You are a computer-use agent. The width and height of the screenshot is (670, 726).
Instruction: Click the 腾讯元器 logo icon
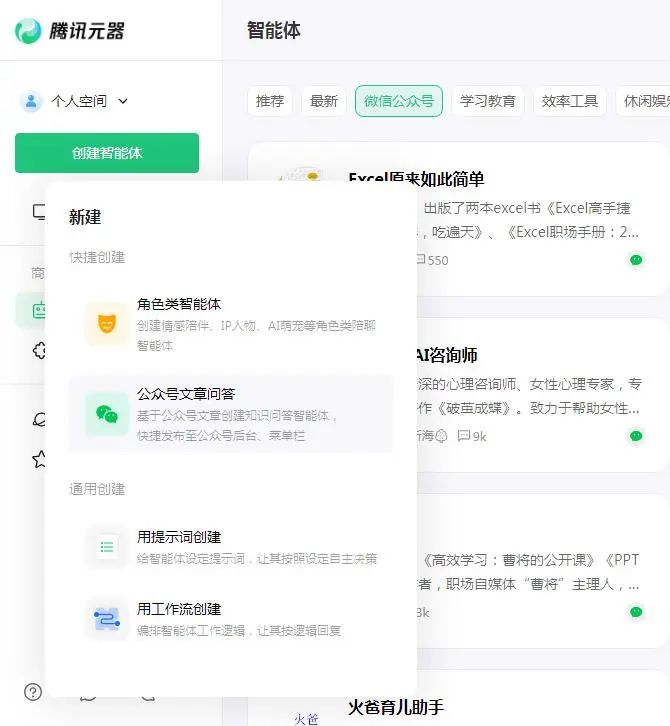pyautogui.click(x=28, y=31)
